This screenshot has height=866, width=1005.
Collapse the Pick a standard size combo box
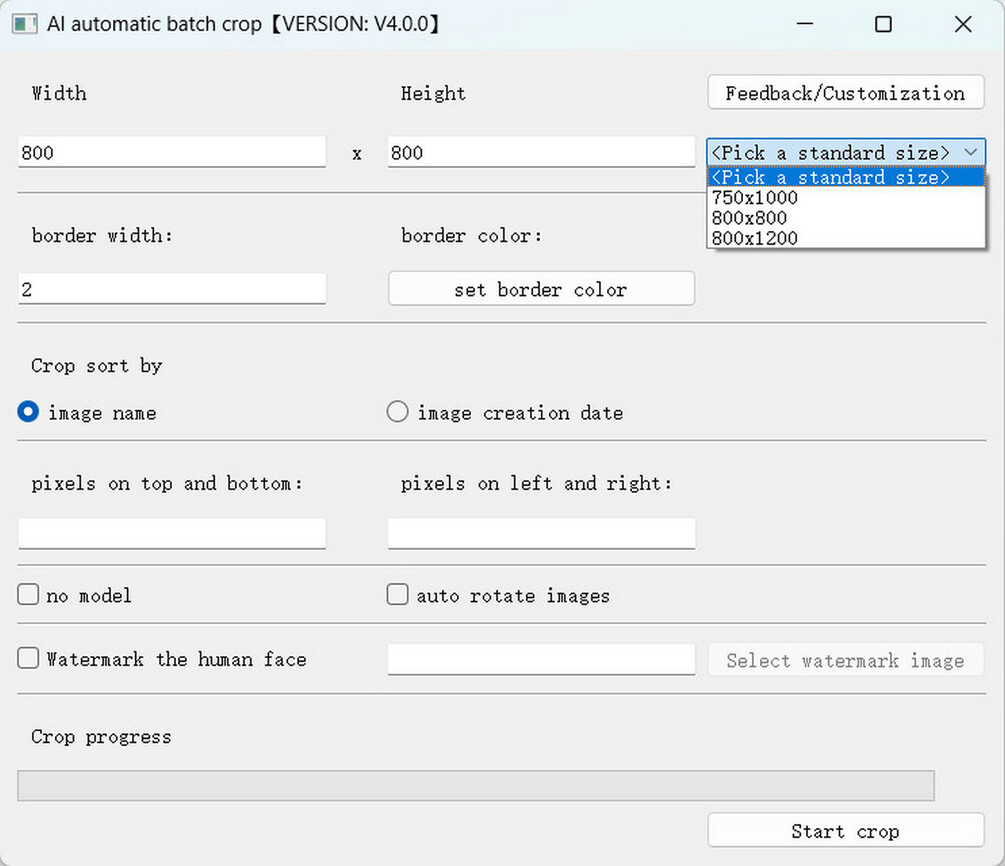[x=846, y=153]
